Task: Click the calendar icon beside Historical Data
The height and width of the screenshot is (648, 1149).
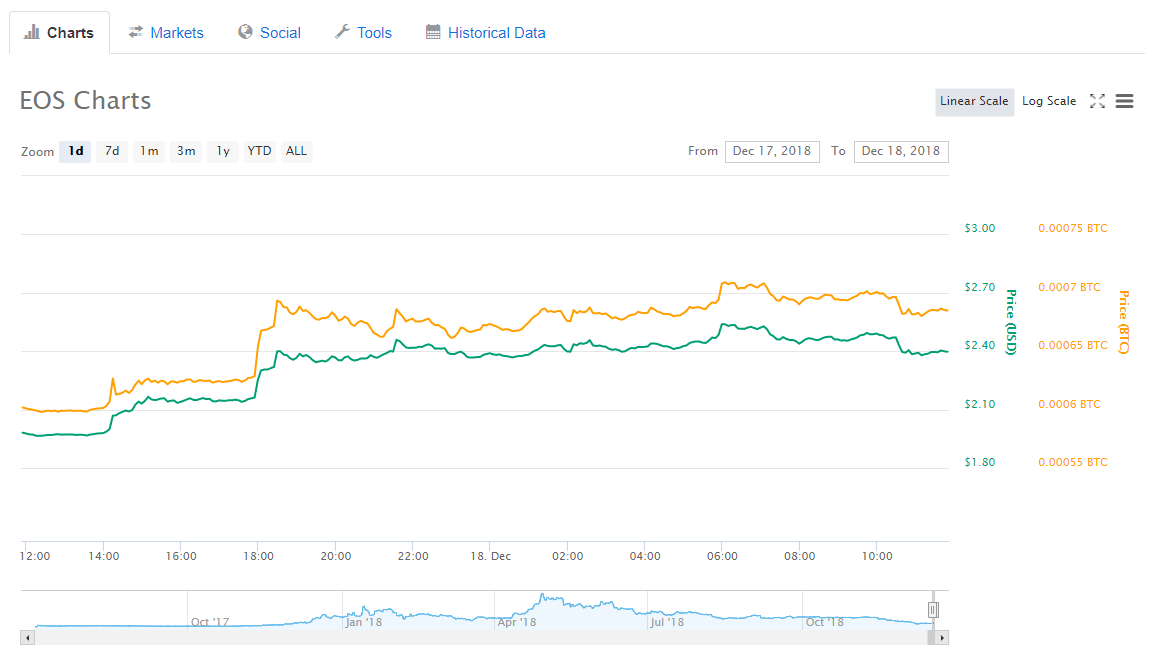Action: (433, 32)
